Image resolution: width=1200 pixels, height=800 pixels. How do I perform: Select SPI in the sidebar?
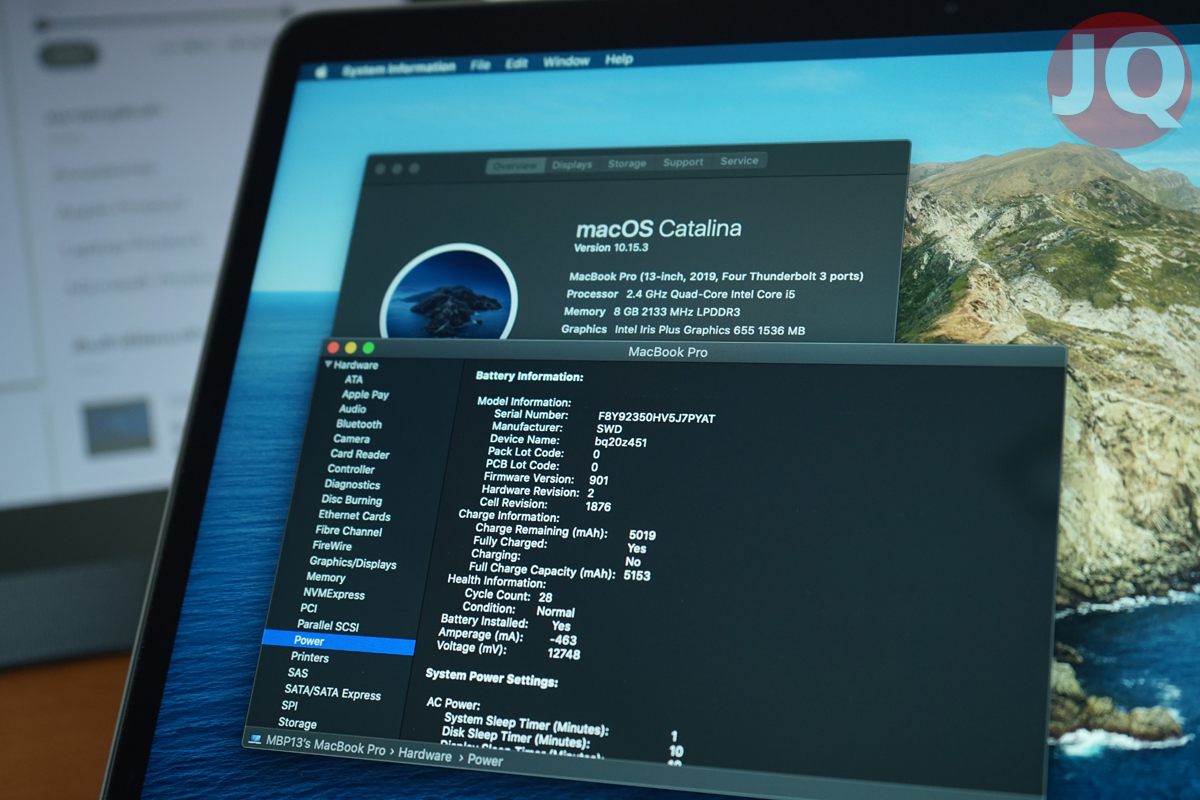point(289,705)
